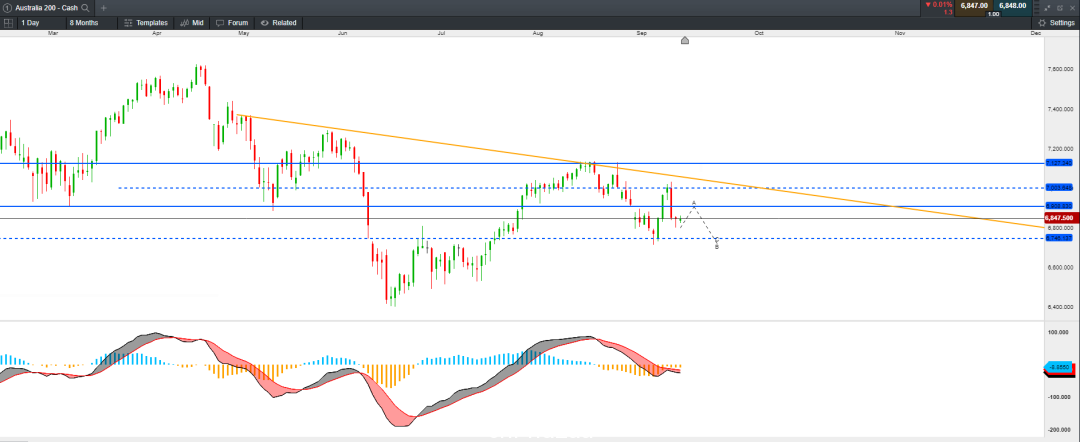
Task: Select the current price tag 6,847.500
Action: pos(1059,218)
